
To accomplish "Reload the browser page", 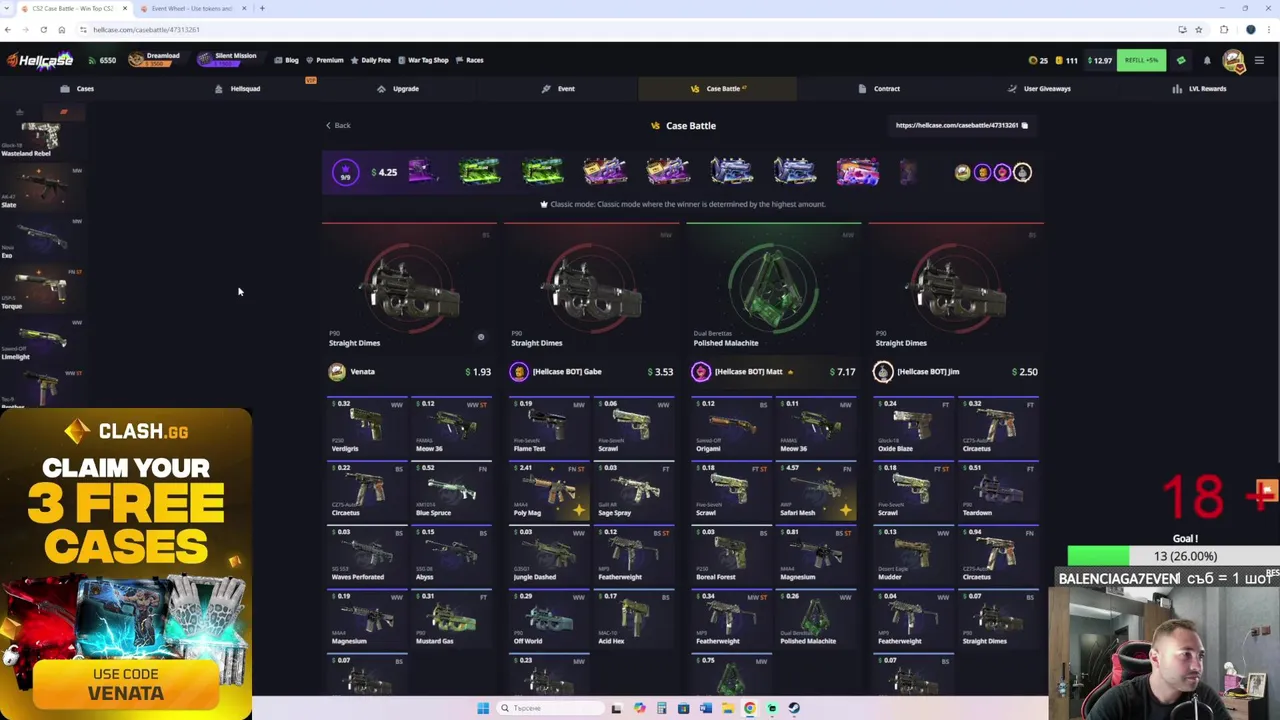I will 45,30.
